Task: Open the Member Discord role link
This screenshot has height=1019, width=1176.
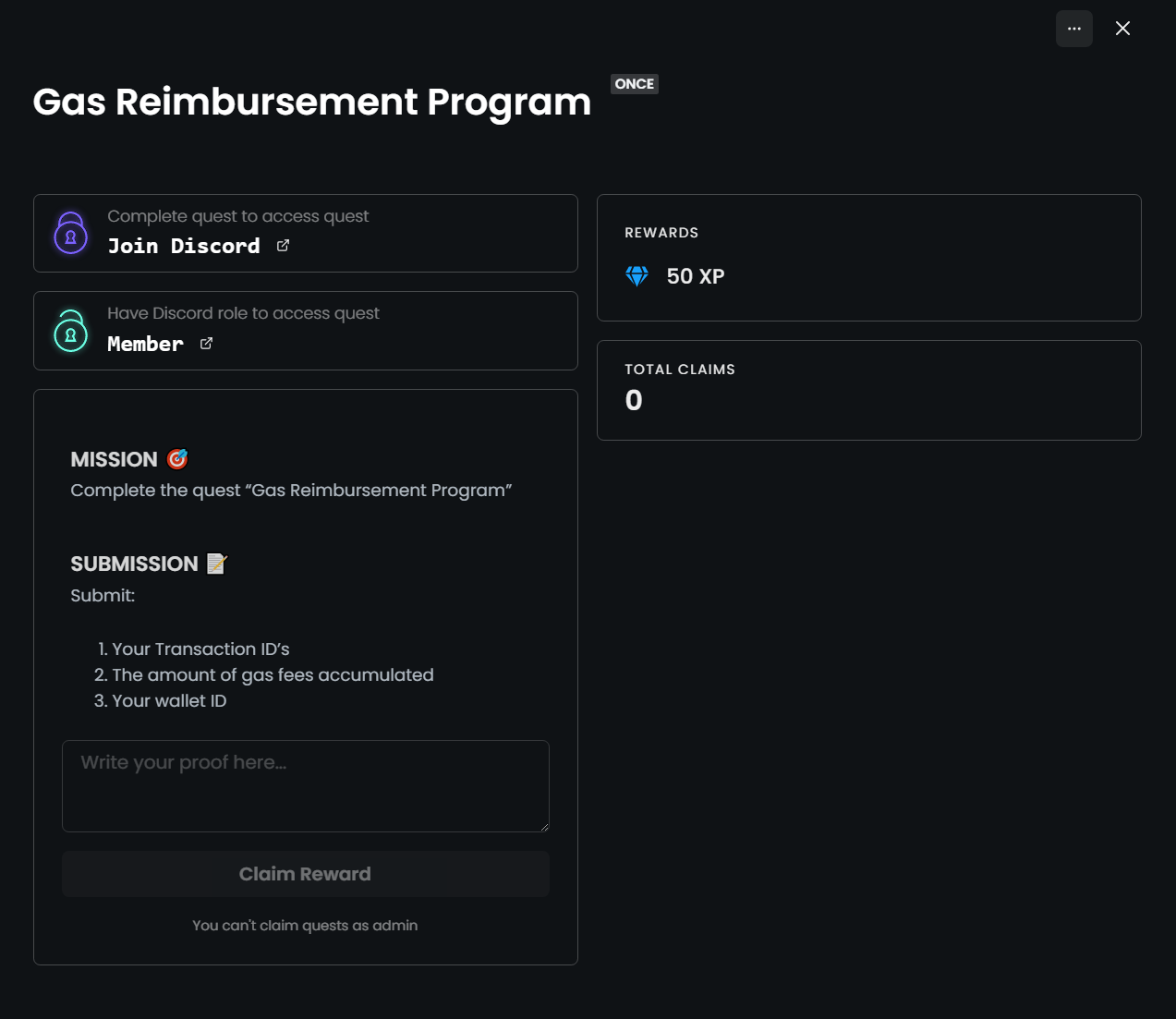Action: 145,344
